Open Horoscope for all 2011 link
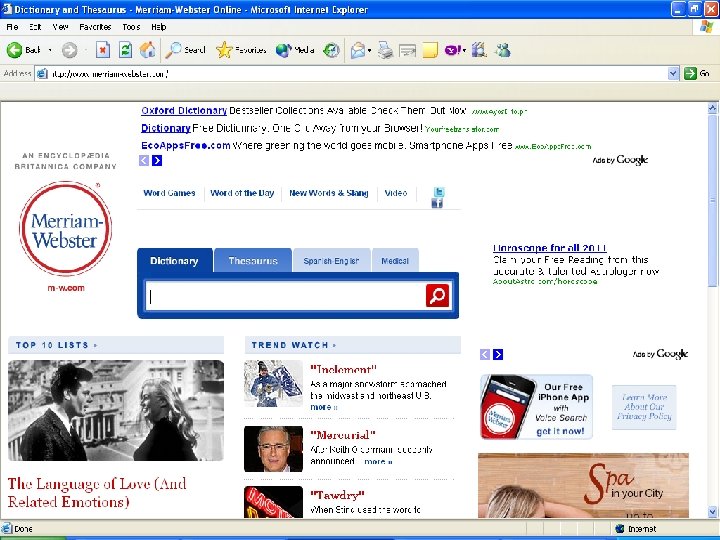The width and height of the screenshot is (720, 540). (x=550, y=248)
